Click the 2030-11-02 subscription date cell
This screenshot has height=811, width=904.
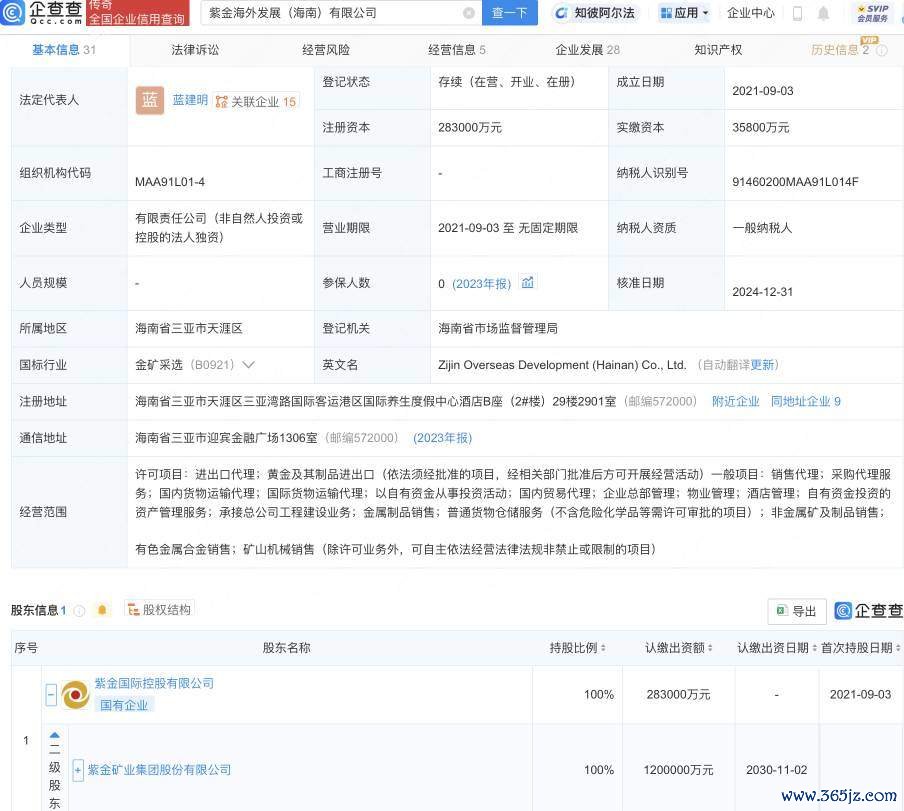(x=777, y=770)
